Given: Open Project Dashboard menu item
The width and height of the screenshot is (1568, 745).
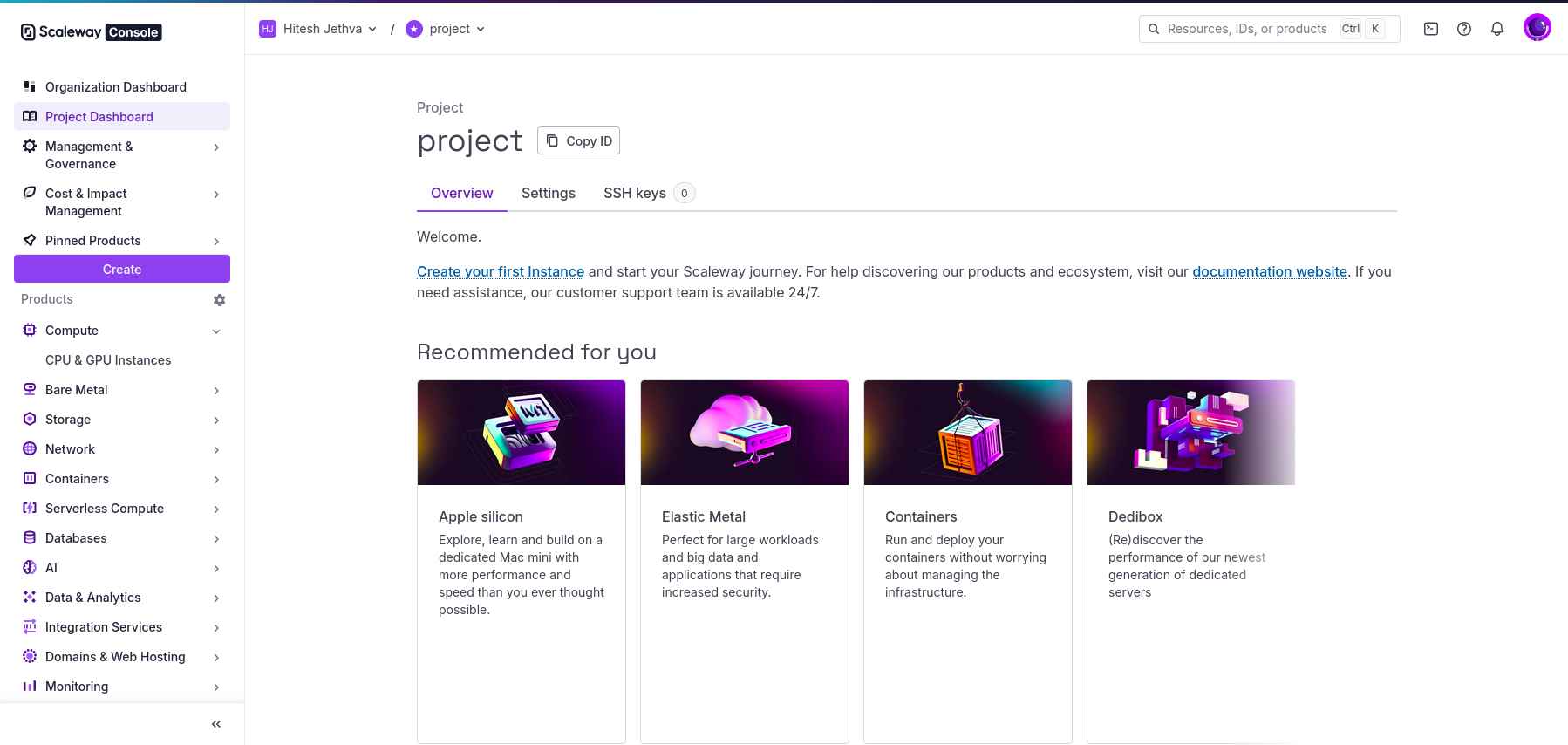Looking at the screenshot, I should (x=122, y=116).
